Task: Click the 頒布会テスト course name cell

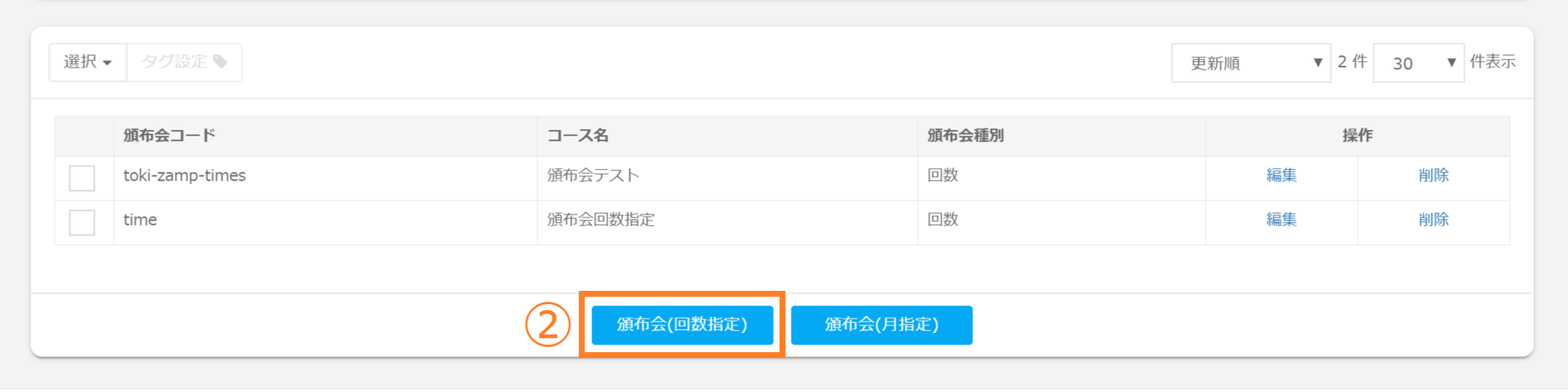Action: 593,175
